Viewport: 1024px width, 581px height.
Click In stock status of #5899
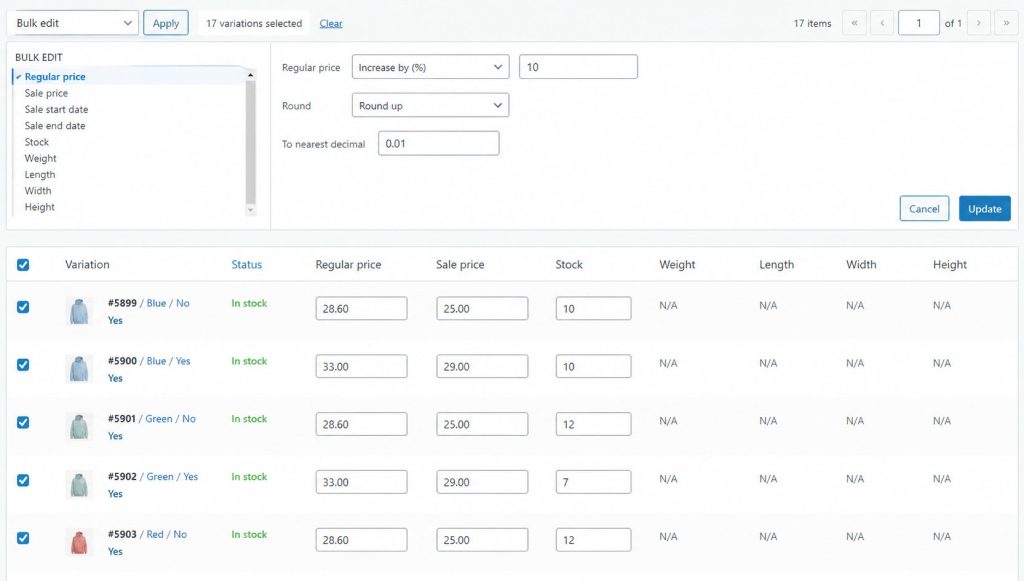(x=249, y=303)
